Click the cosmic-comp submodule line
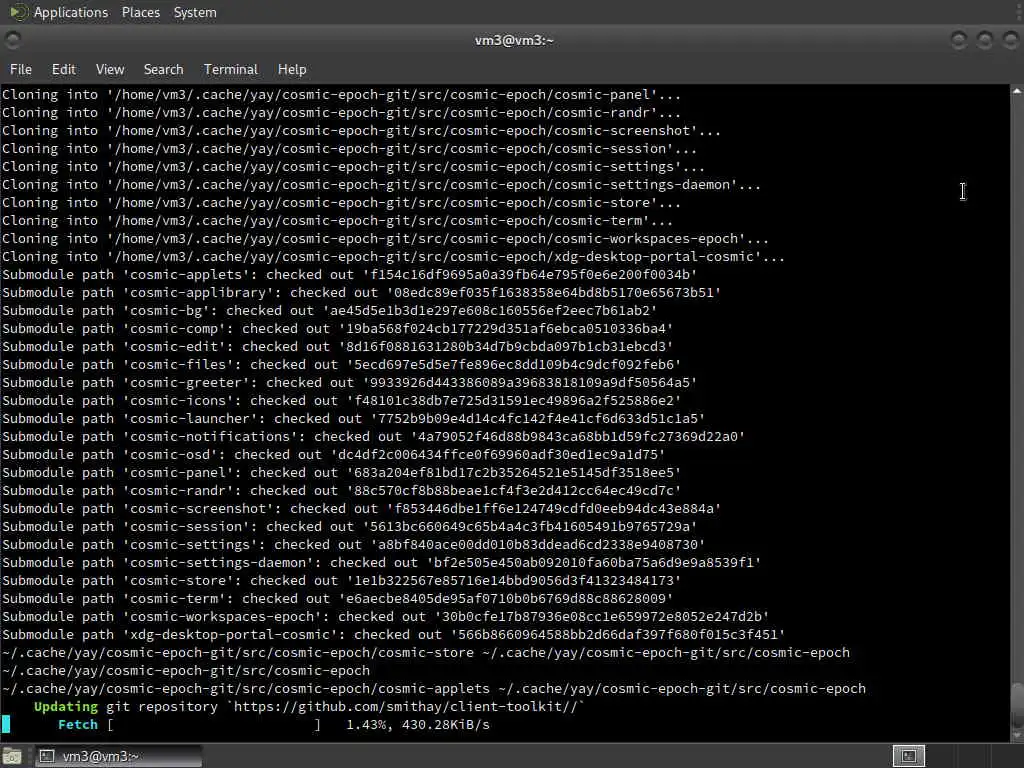Viewport: 1024px width, 768px height. tap(337, 328)
